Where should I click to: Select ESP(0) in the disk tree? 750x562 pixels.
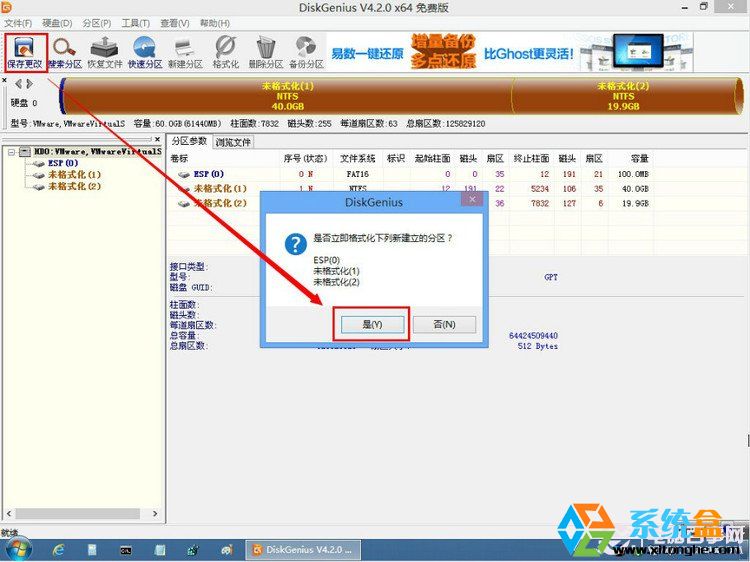[x=63, y=163]
